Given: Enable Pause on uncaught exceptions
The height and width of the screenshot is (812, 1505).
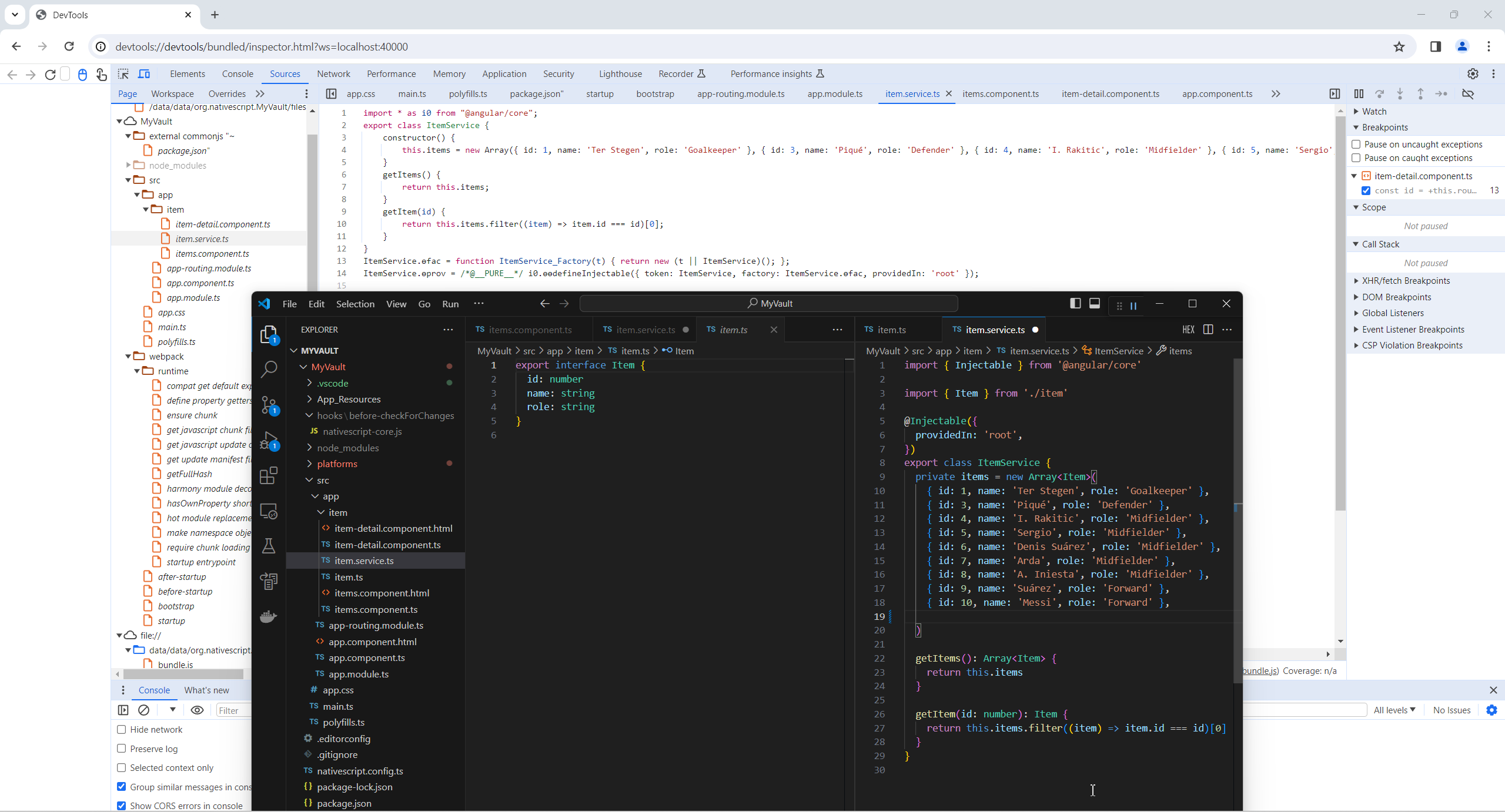Looking at the screenshot, I should 1356,145.
